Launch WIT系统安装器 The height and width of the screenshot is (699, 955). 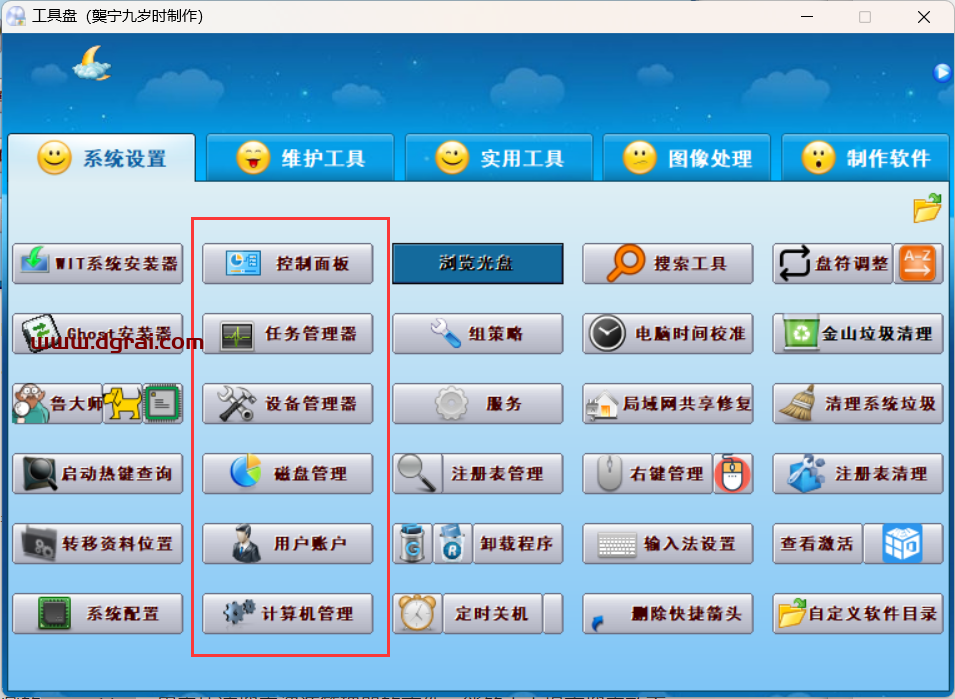(97, 264)
